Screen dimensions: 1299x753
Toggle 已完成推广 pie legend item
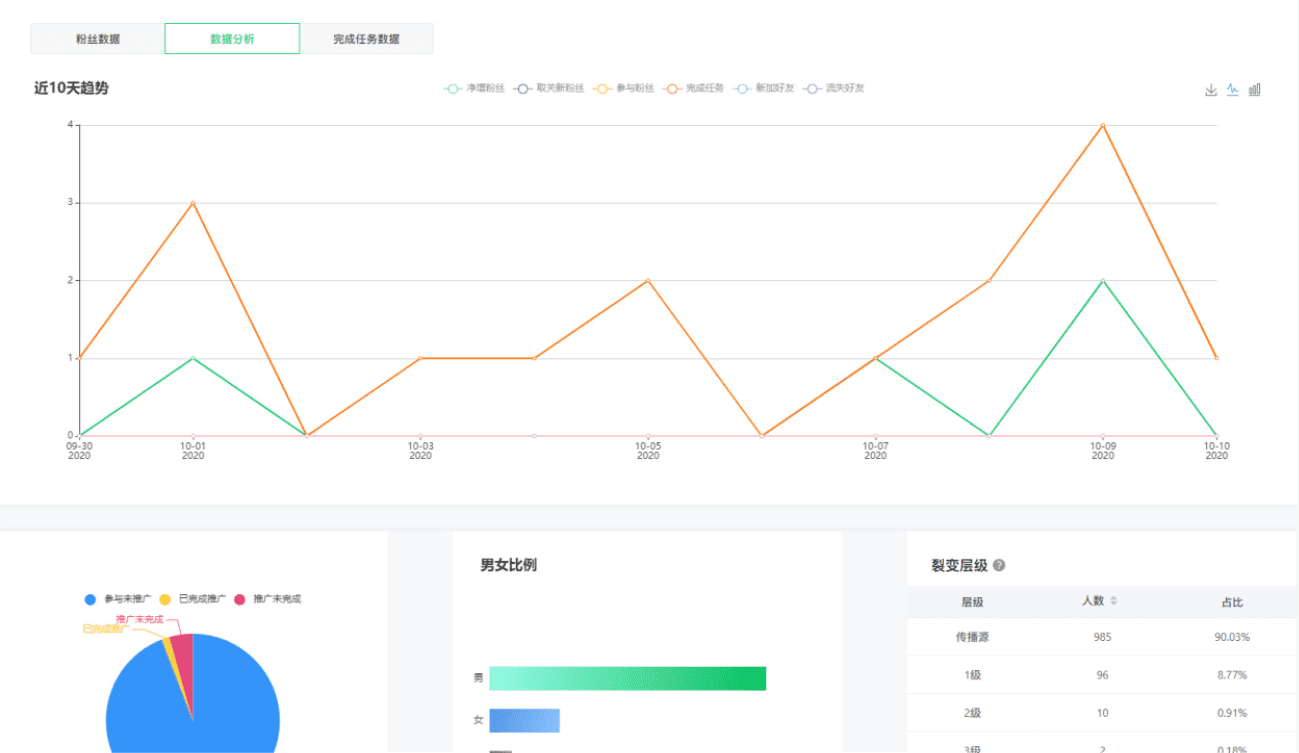[193, 599]
